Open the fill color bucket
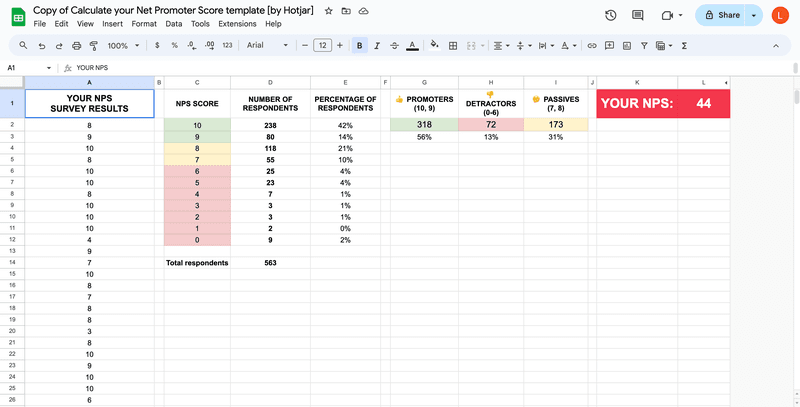800x407 pixels. coord(435,45)
